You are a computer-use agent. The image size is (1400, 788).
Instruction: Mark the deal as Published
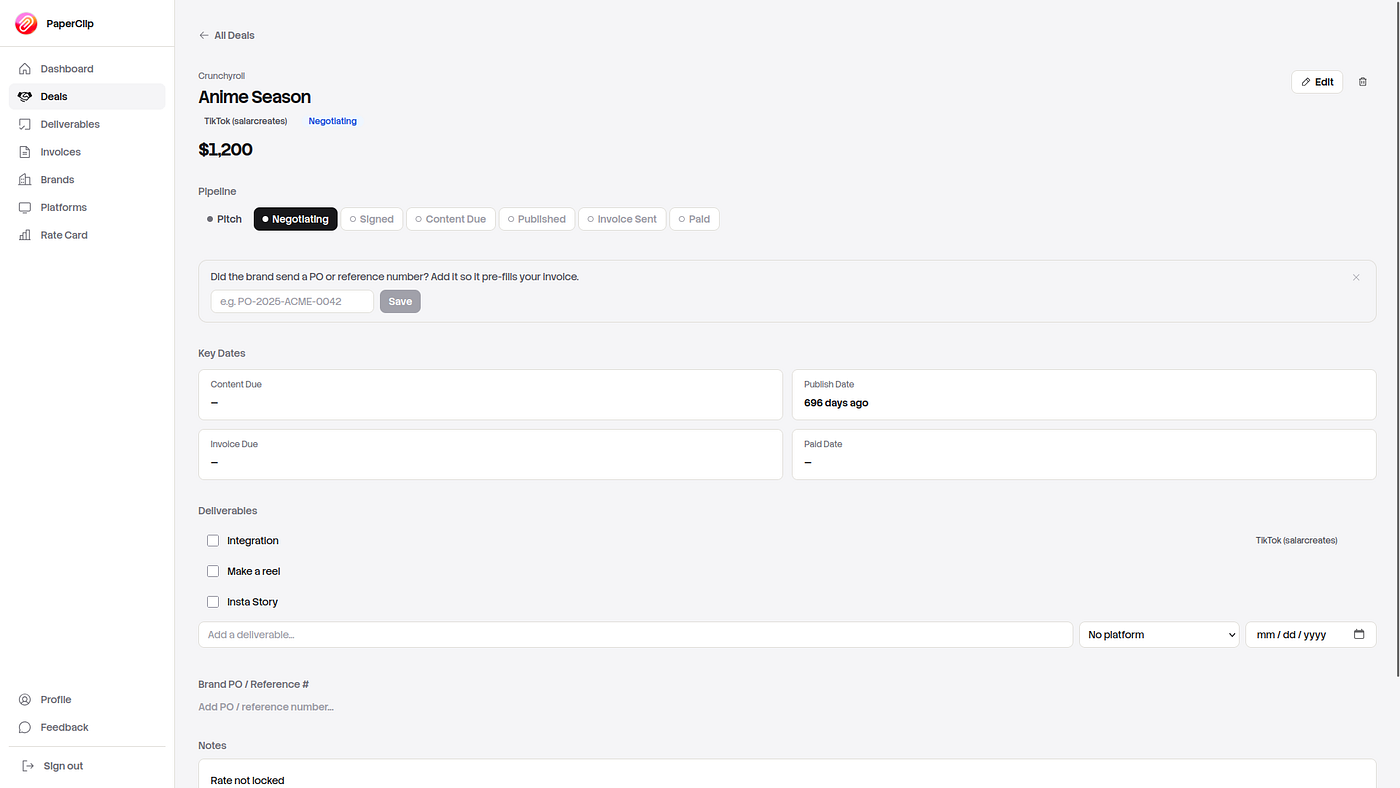(x=537, y=219)
